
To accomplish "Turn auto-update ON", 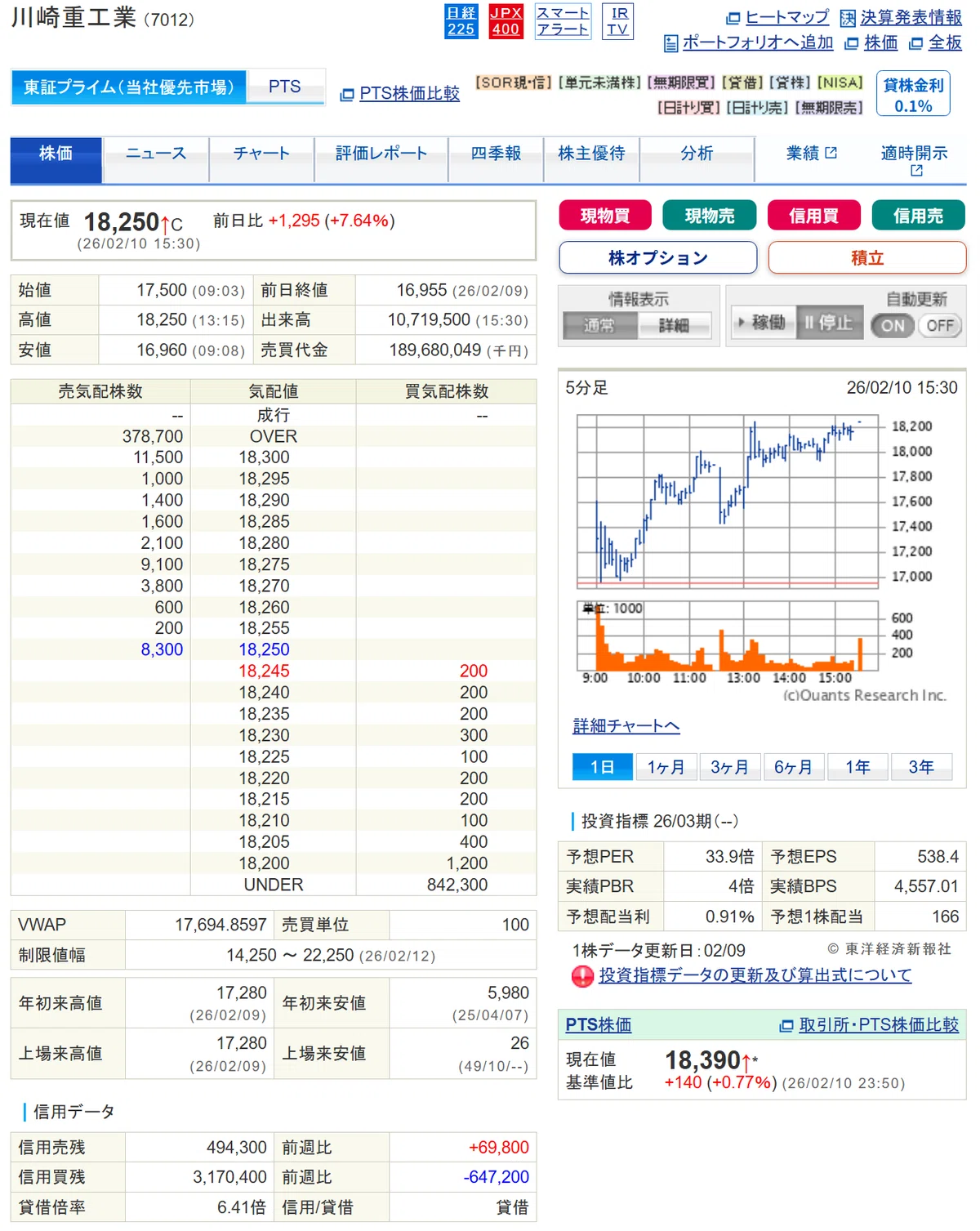I will point(893,326).
